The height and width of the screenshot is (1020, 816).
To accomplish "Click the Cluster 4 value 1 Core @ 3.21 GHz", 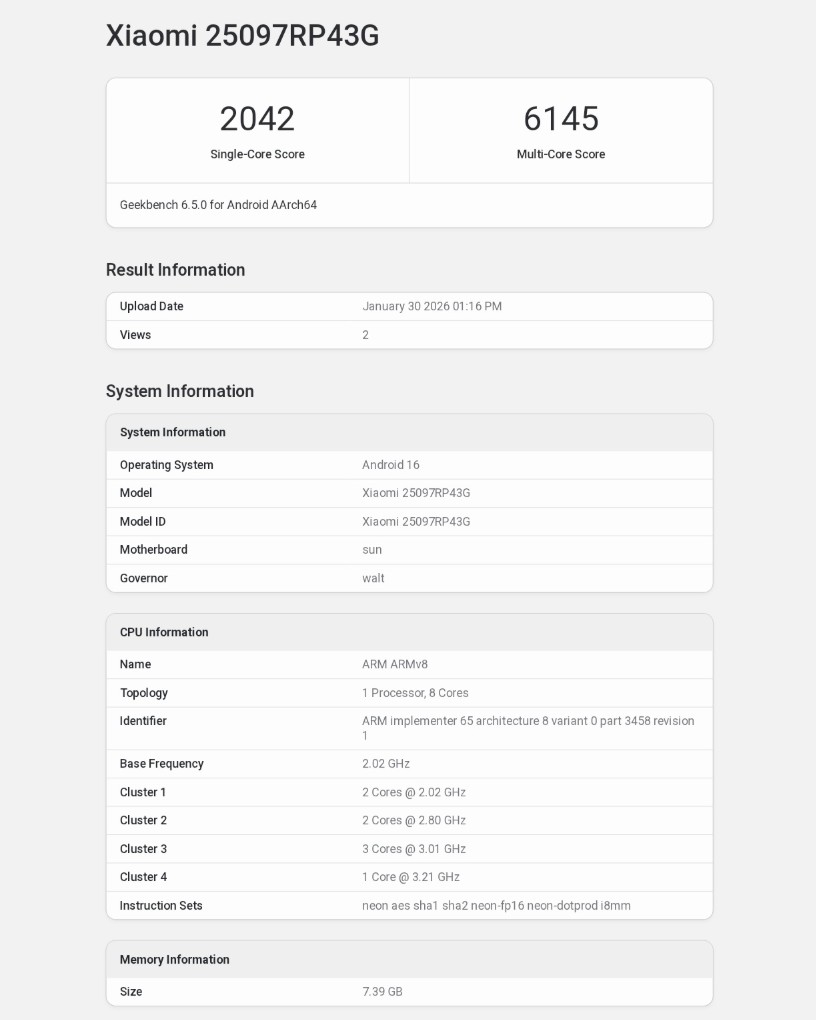I will [411, 877].
